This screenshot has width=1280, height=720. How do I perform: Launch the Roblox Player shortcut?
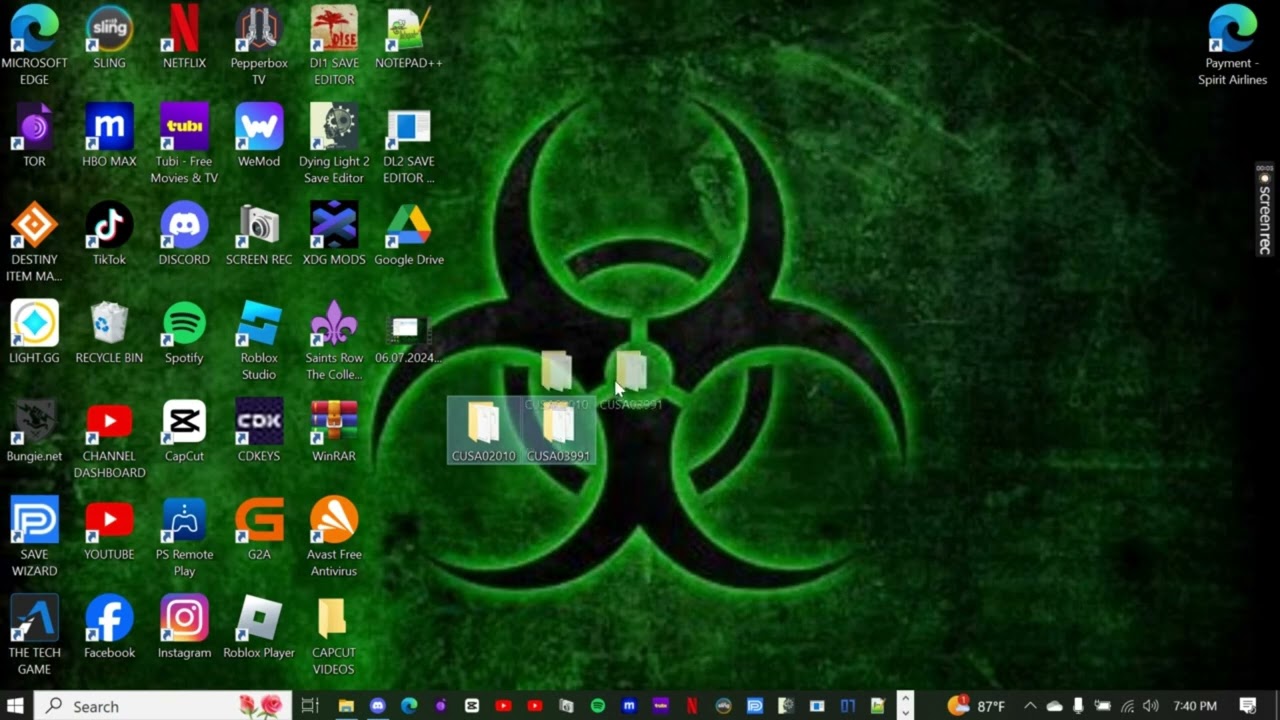(259, 627)
